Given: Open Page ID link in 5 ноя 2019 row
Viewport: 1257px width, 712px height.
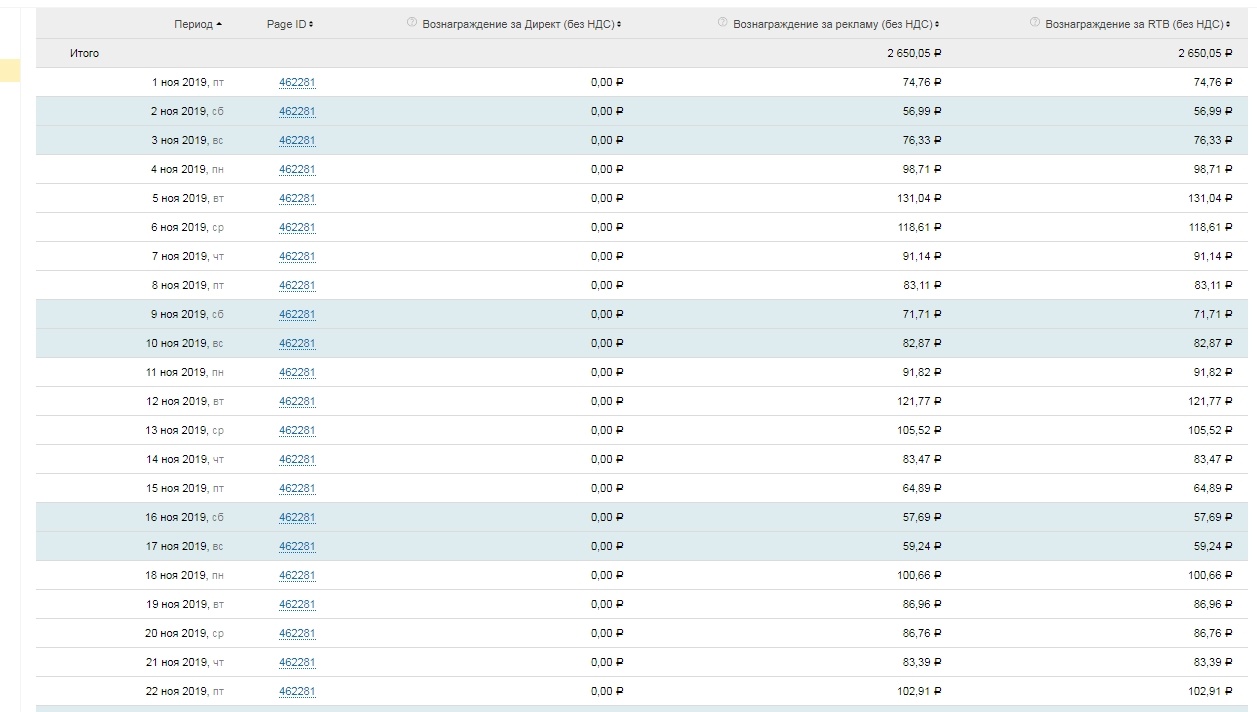Looking at the screenshot, I should pyautogui.click(x=297, y=199).
